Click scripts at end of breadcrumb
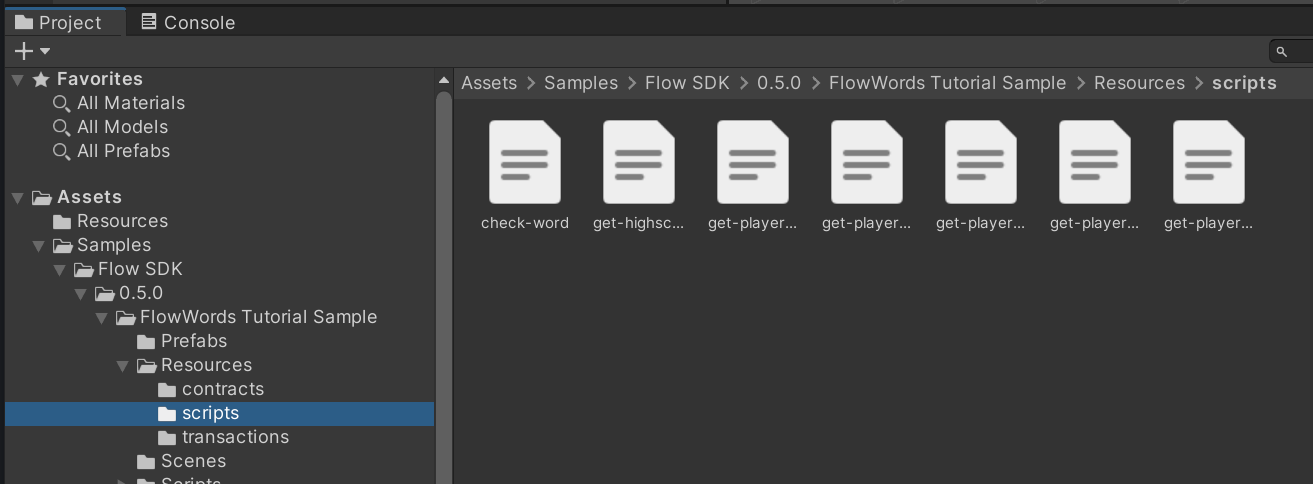 1244,83
